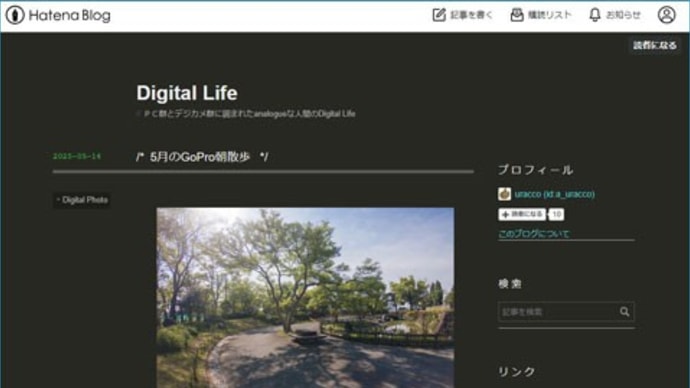
Task: Click the Hatena Blog logo icon
Action: [15, 15]
